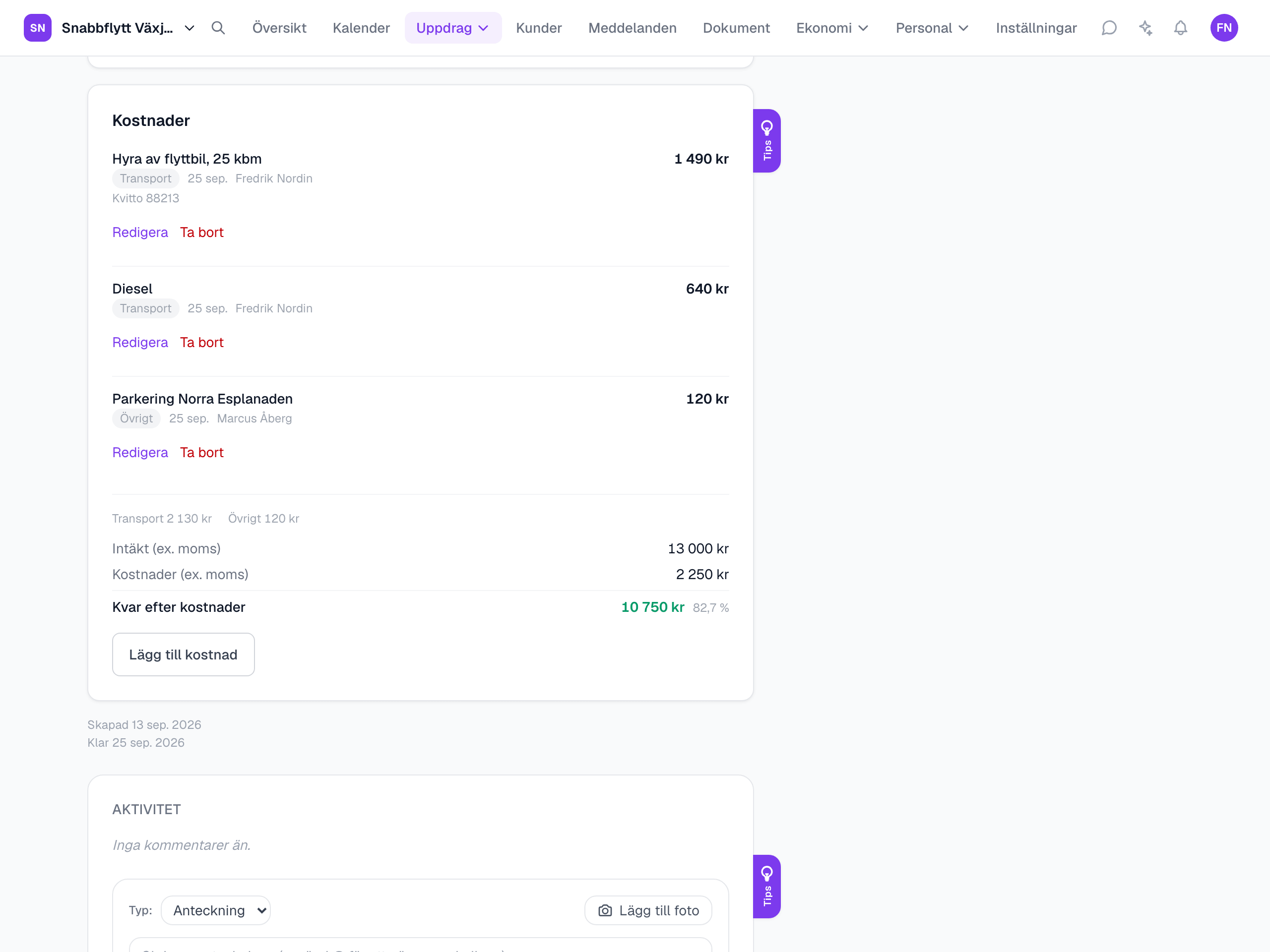This screenshot has width=1270, height=952.
Task: Click the 82,7 % margin value
Action: coord(711,608)
